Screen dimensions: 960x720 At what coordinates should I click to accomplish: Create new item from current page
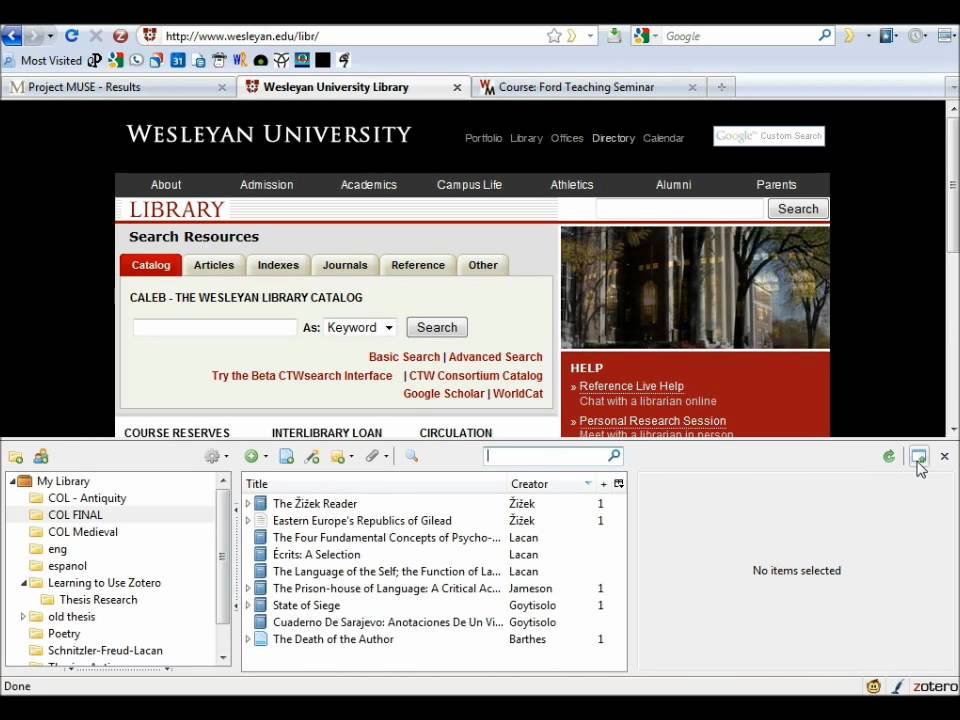[x=287, y=456]
